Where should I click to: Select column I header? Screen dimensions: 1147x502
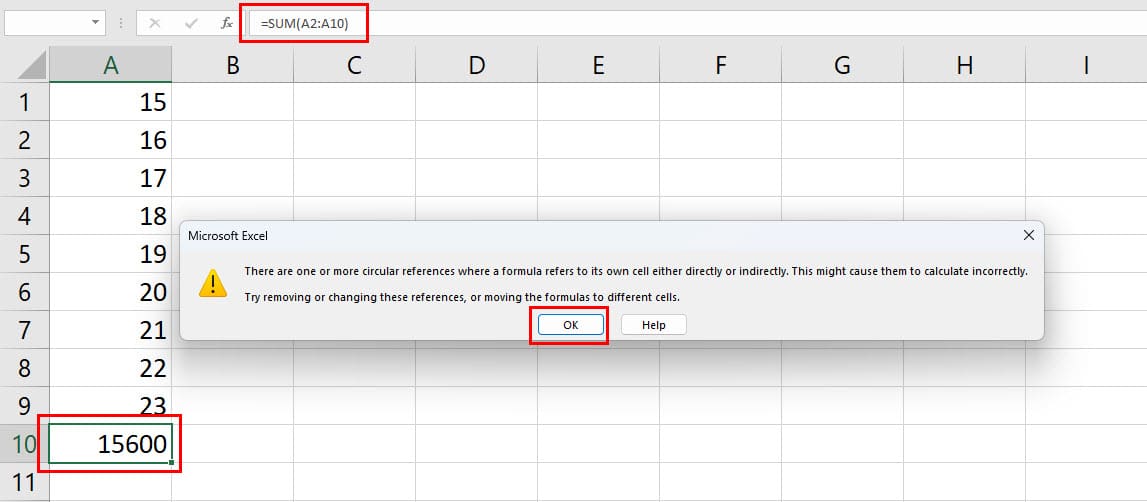(1086, 66)
